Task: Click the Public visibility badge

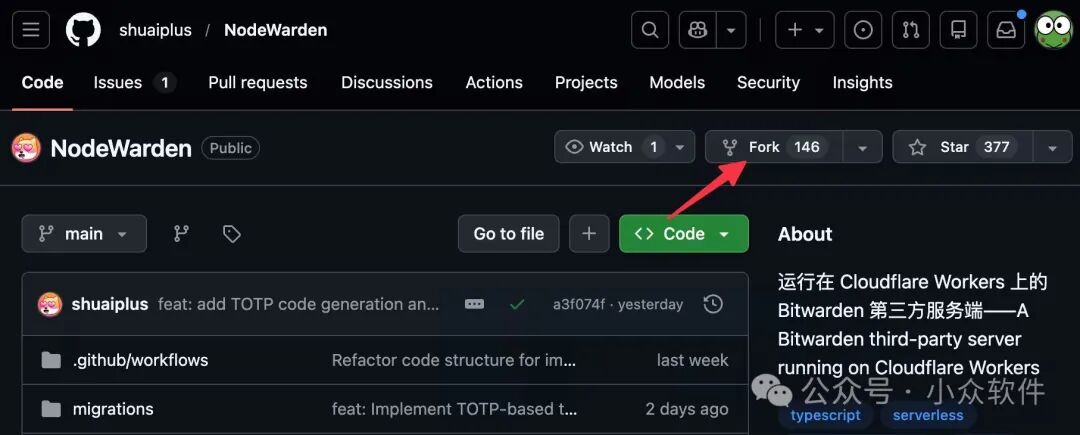Action: [231, 148]
